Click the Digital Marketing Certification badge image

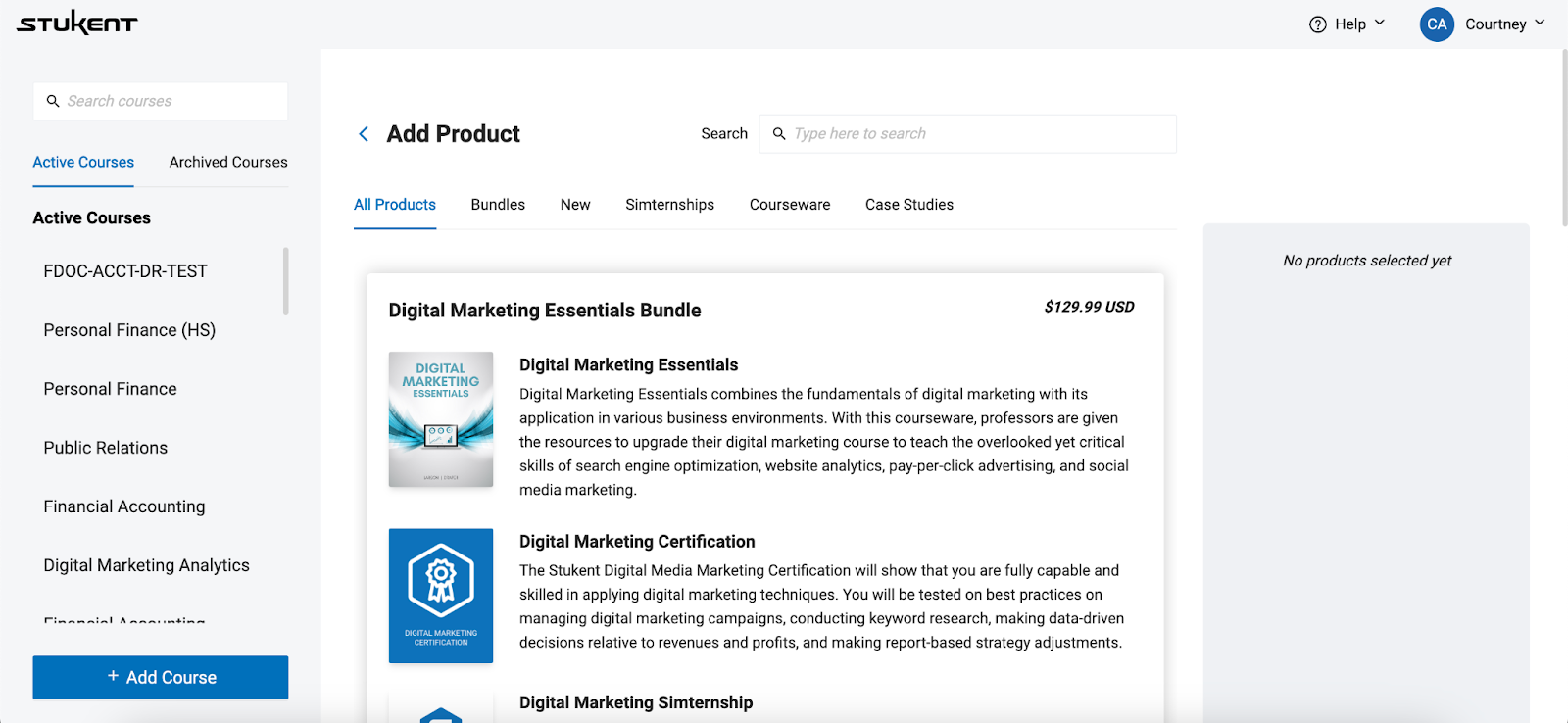[x=441, y=596]
